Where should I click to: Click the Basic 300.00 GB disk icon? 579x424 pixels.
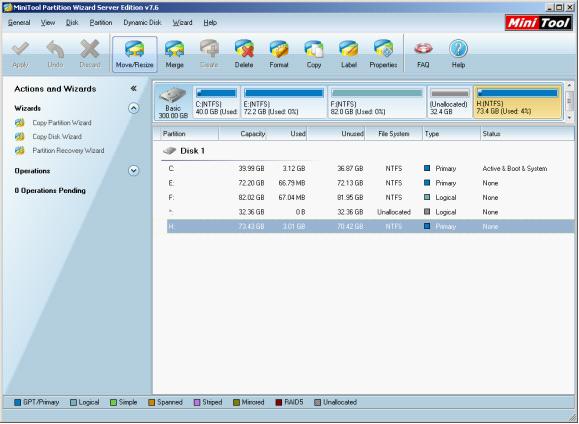tap(173, 95)
